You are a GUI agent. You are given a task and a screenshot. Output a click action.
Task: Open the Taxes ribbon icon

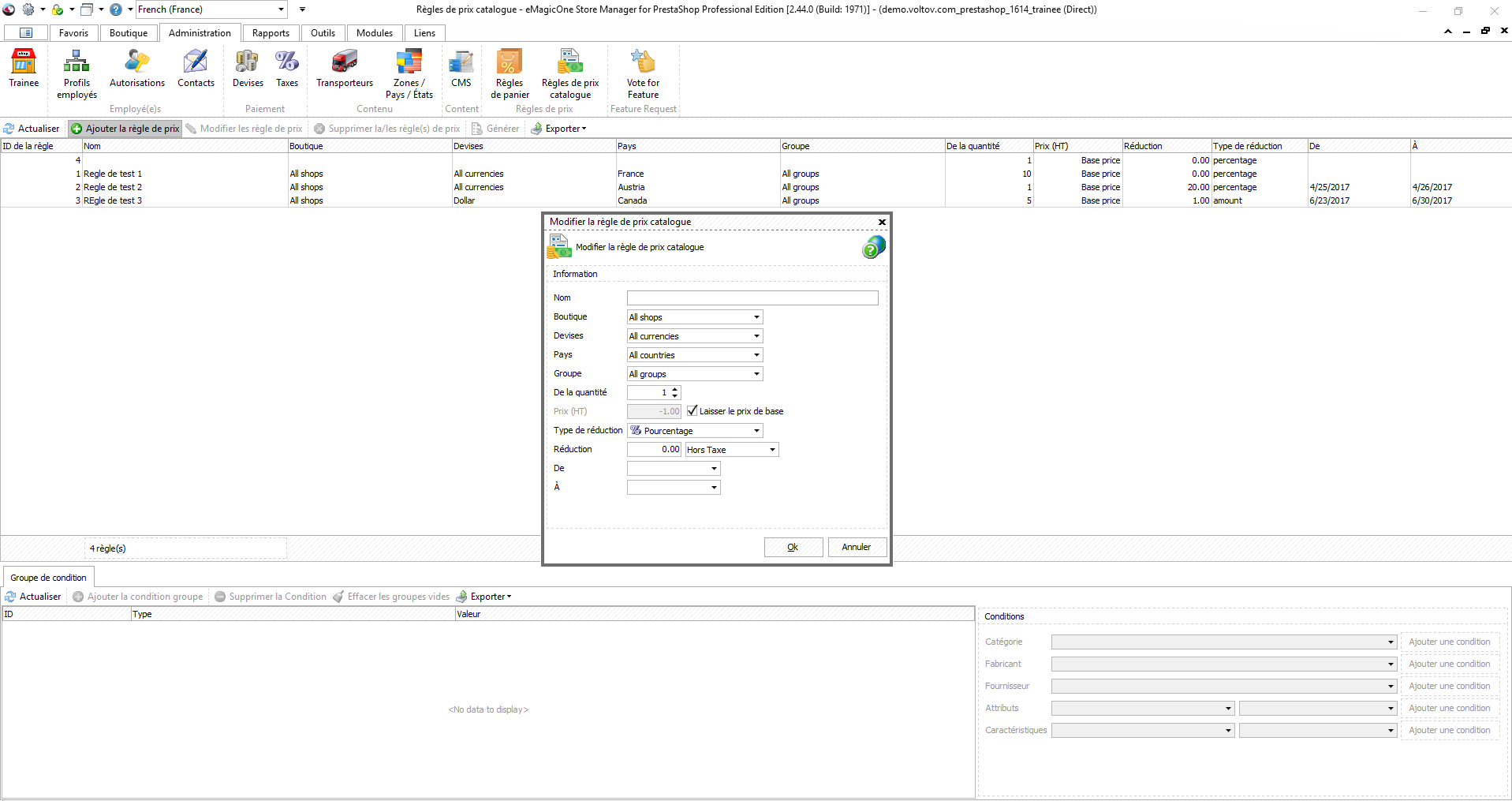pyautogui.click(x=287, y=69)
